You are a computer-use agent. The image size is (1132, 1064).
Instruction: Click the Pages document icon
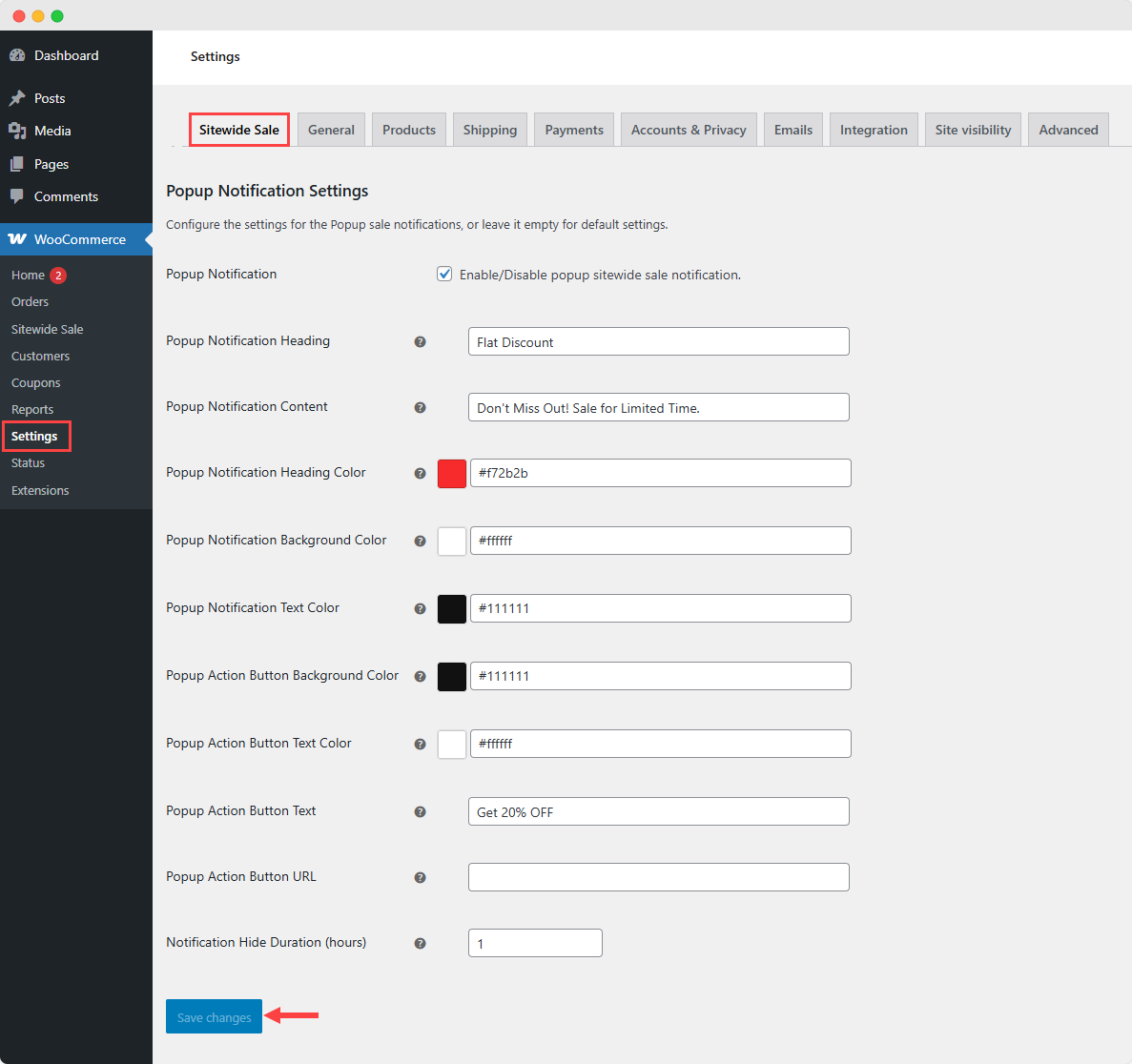pos(17,164)
